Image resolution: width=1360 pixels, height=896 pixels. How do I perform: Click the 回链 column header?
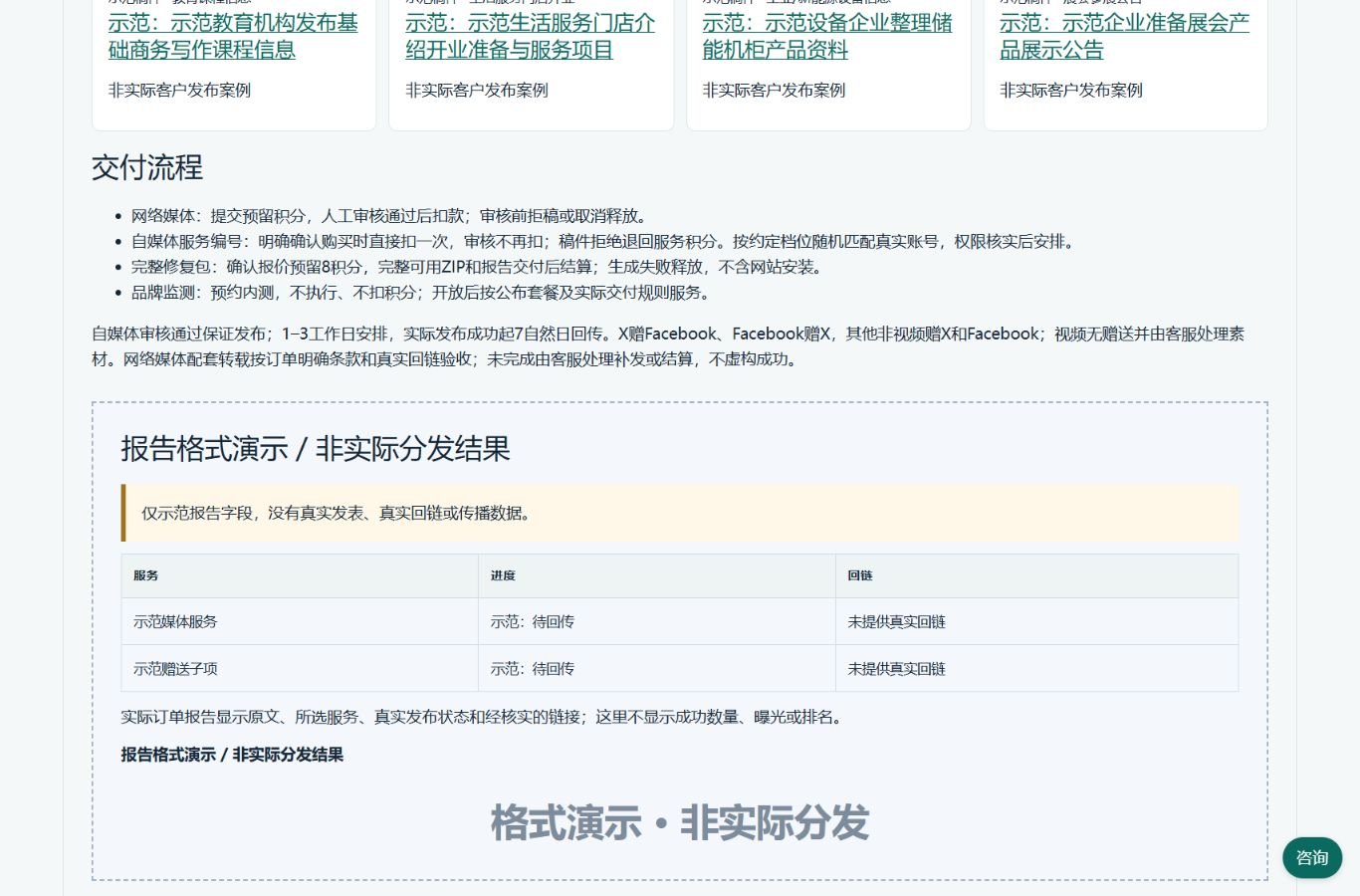[1036, 575]
